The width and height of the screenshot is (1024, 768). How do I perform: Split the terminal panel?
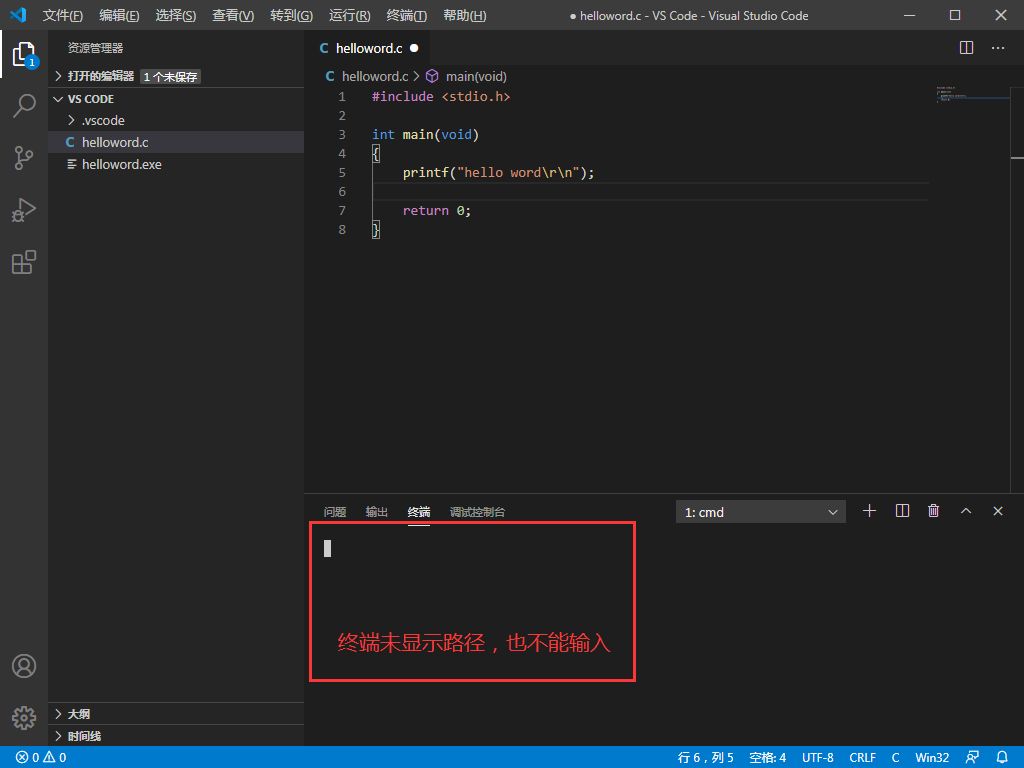[901, 511]
